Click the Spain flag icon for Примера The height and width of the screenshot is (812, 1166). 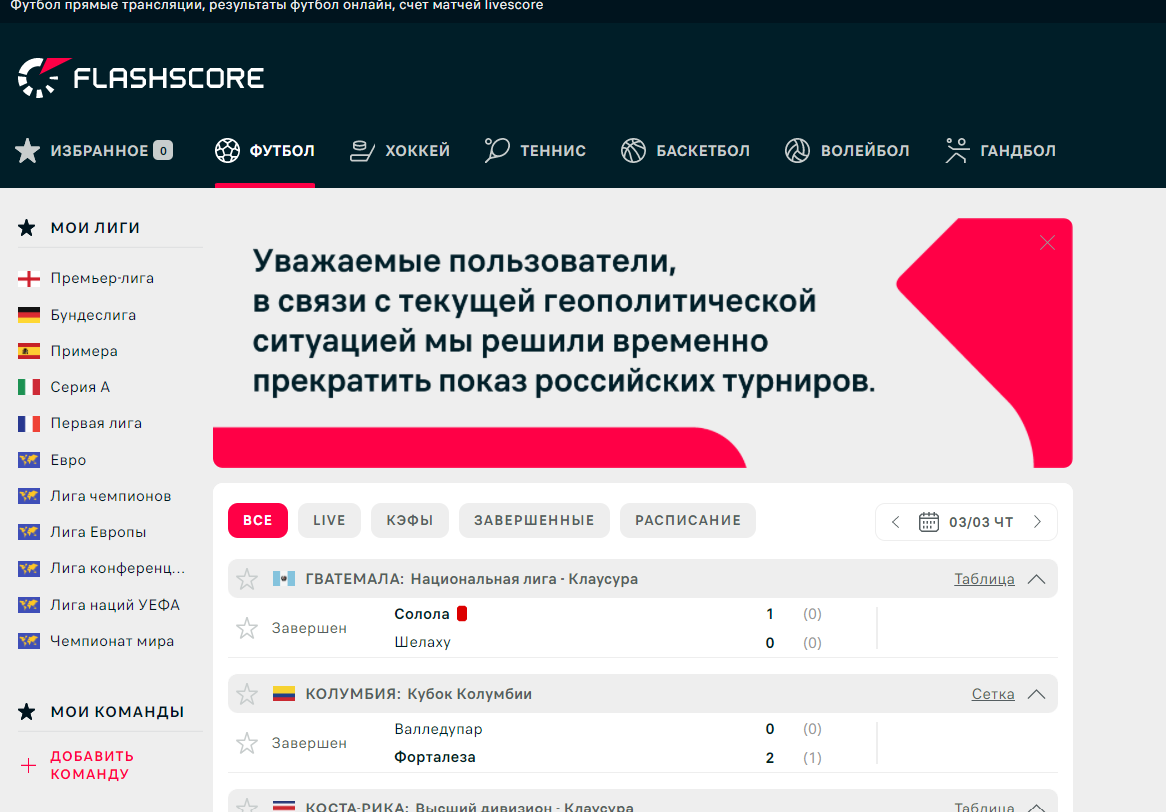tap(29, 351)
